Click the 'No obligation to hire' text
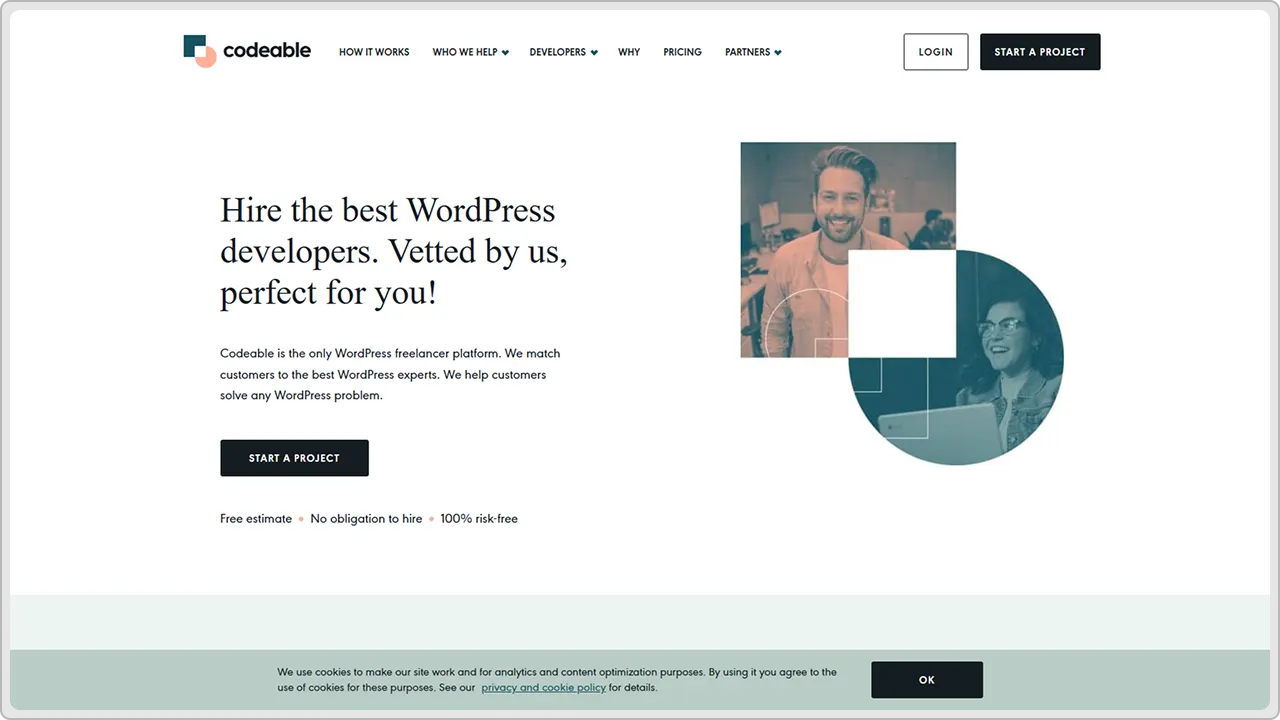This screenshot has width=1280, height=720. click(x=366, y=519)
